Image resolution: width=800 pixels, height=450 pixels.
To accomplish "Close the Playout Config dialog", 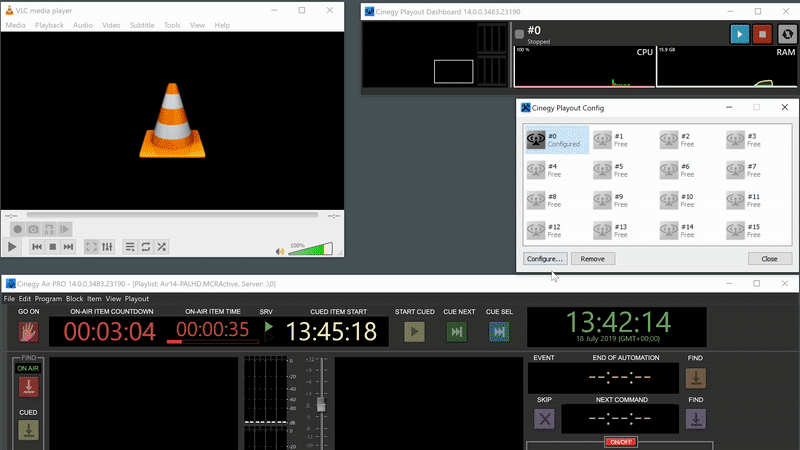I will [769, 259].
